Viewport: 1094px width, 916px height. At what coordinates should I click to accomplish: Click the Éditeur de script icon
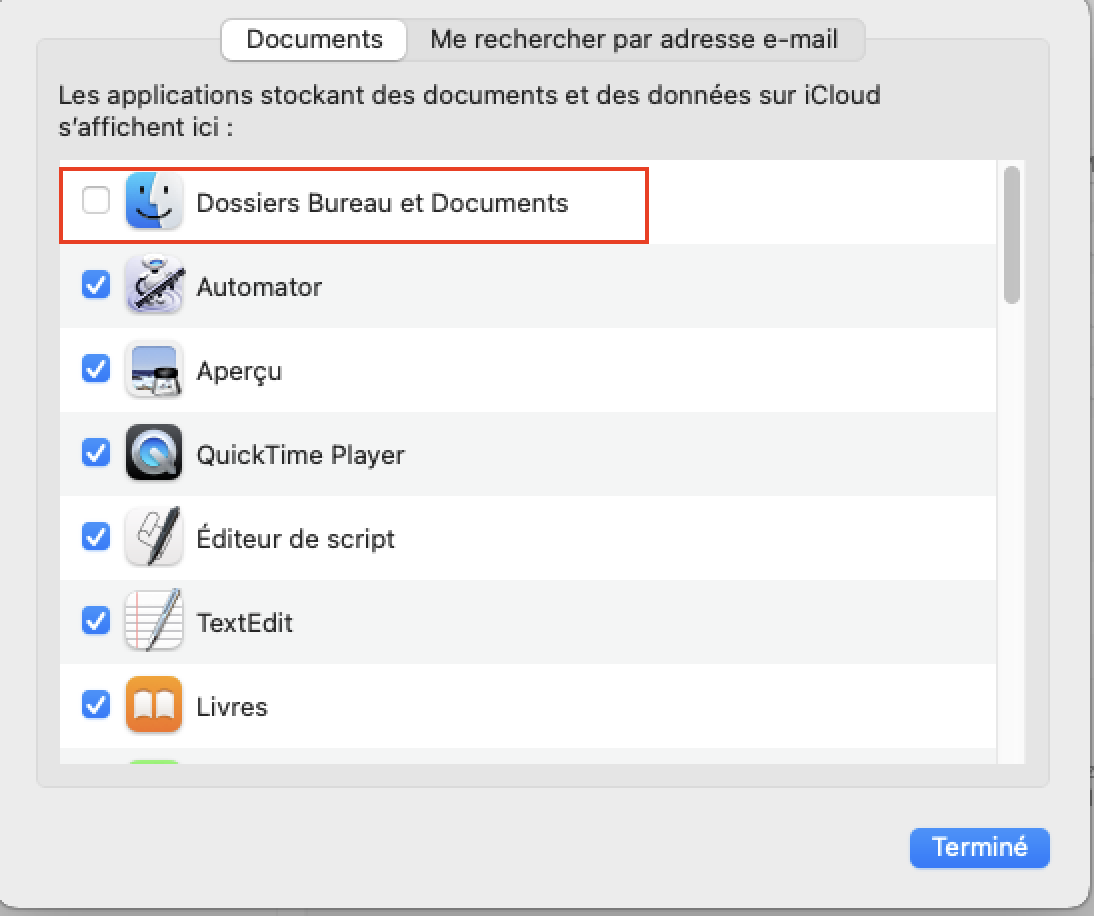pyautogui.click(x=154, y=537)
